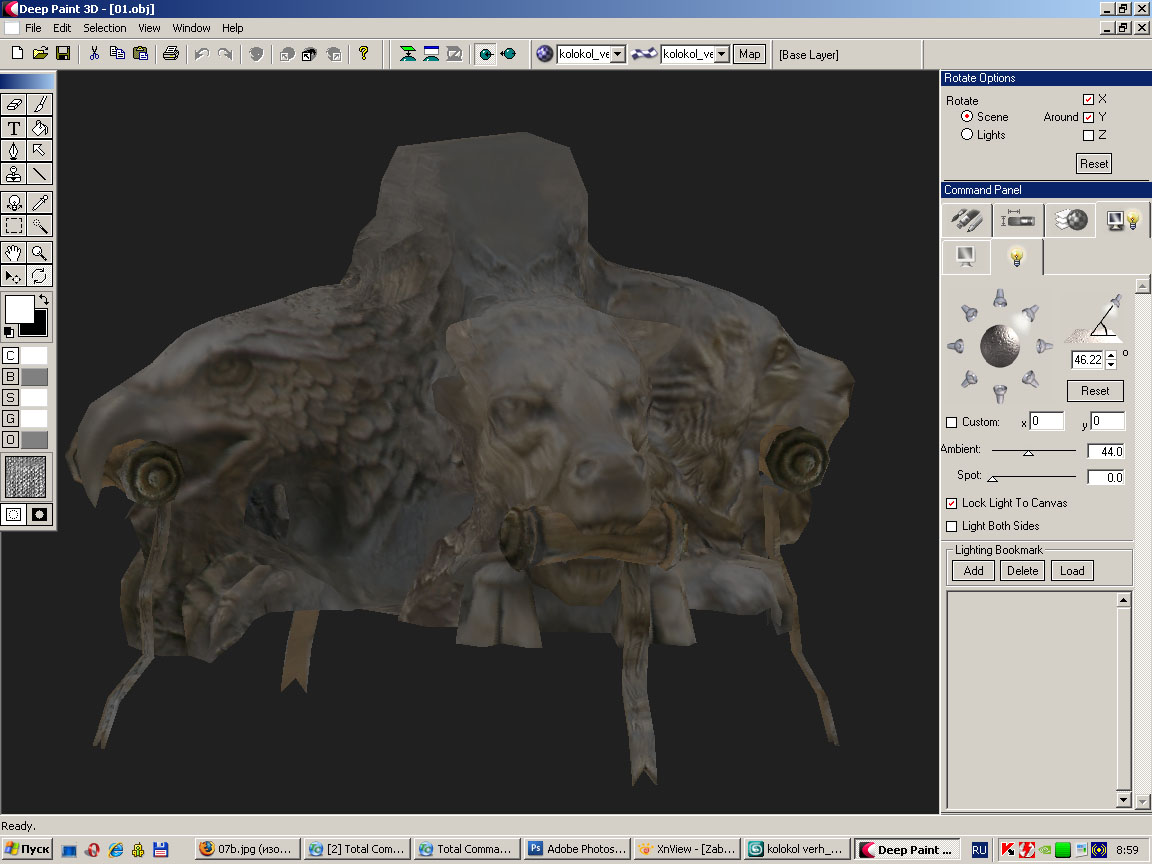The image size is (1152, 864).
Task: Click the Save disk icon in toolbar
Action: [62, 54]
